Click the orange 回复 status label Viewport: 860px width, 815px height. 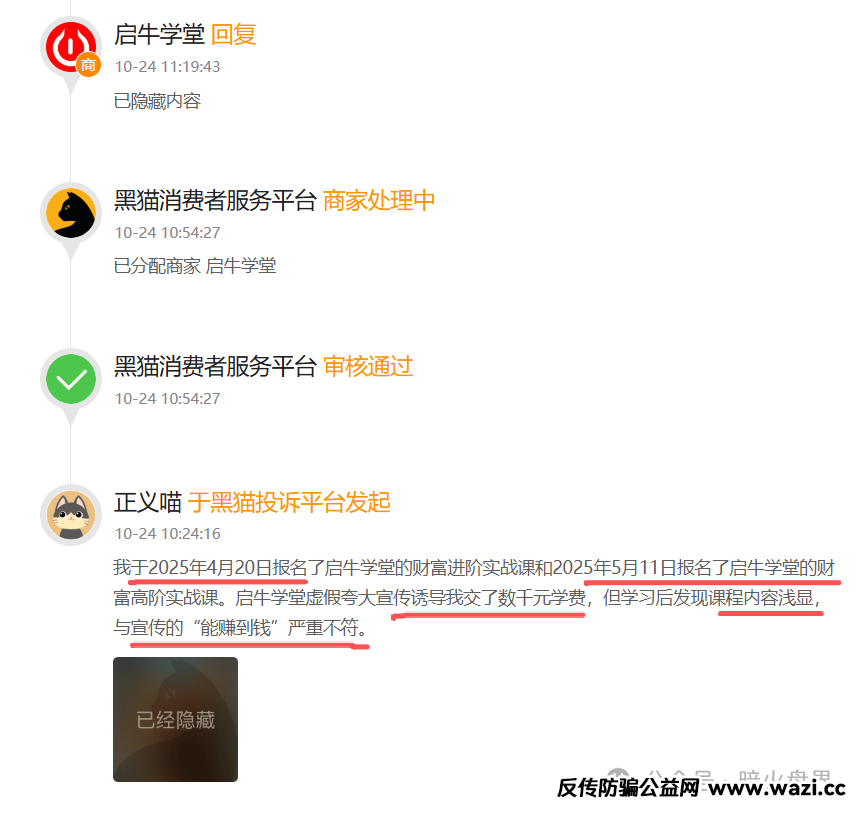(233, 35)
